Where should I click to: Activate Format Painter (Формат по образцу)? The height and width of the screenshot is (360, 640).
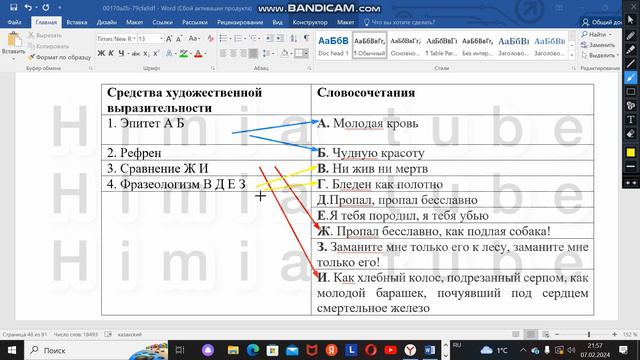click(x=60, y=57)
